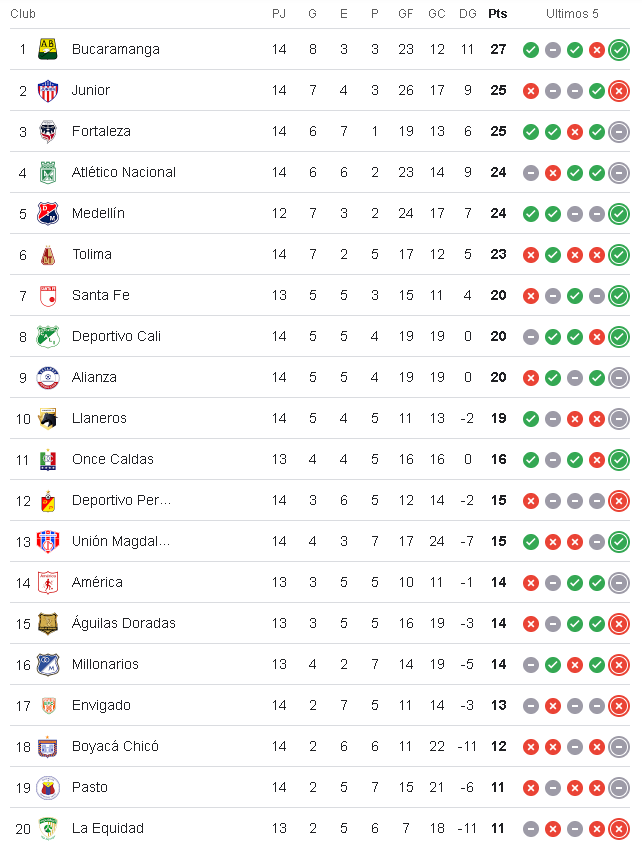Image resolution: width=642 pixels, height=851 pixels.
Task: Open the Santa Fe team link
Action: (101, 295)
